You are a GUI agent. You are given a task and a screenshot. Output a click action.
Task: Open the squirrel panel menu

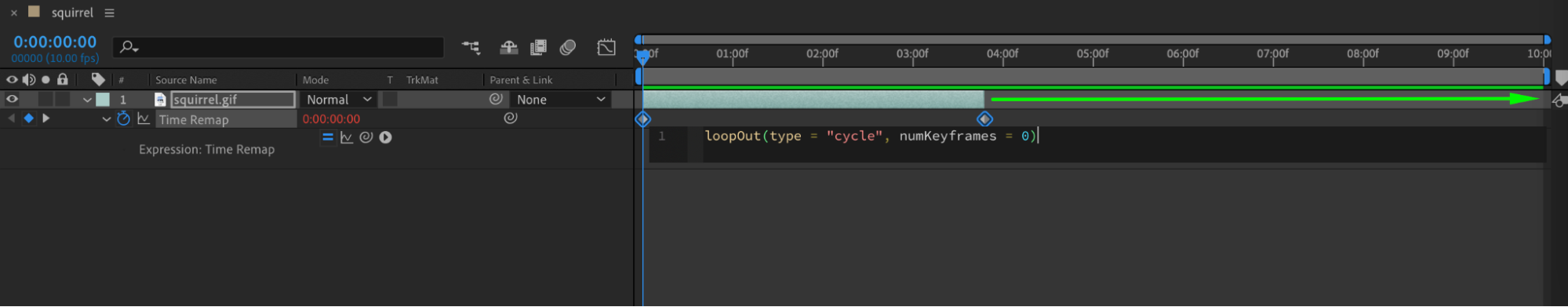(x=109, y=13)
